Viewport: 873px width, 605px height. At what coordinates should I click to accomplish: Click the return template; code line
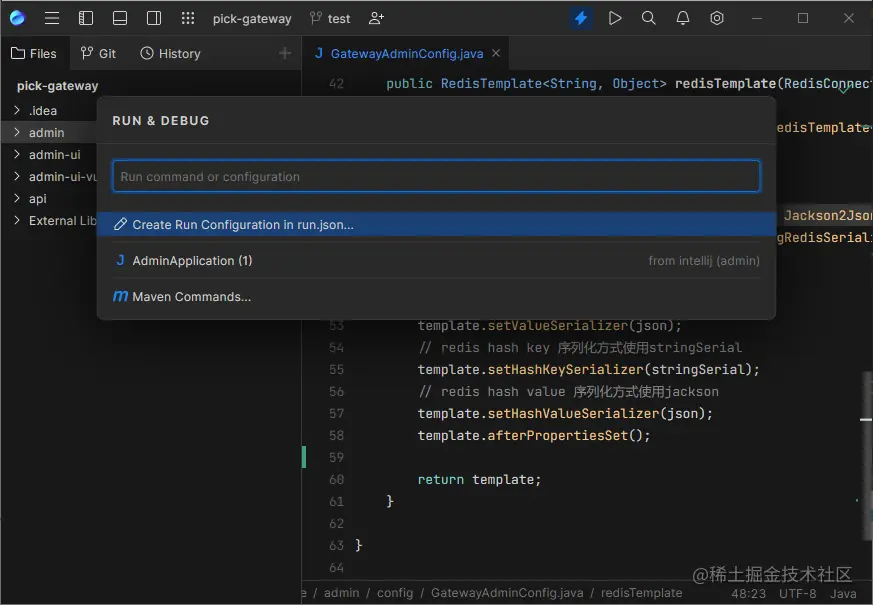(x=479, y=479)
